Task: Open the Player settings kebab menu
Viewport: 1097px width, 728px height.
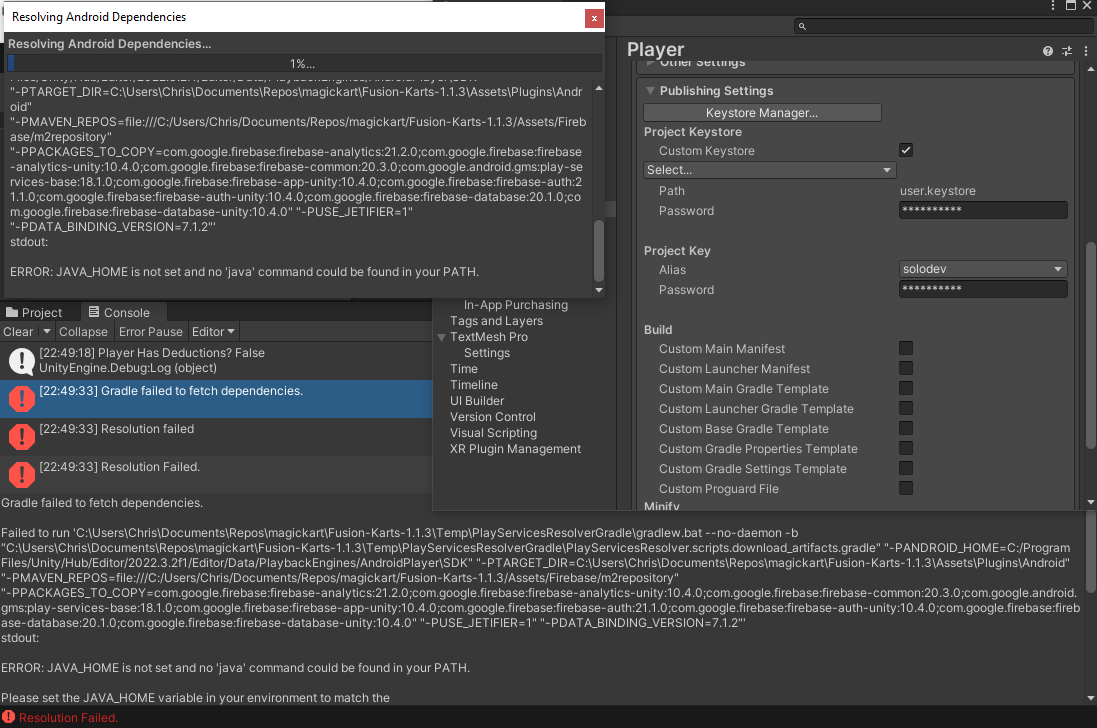Action: click(x=1086, y=51)
